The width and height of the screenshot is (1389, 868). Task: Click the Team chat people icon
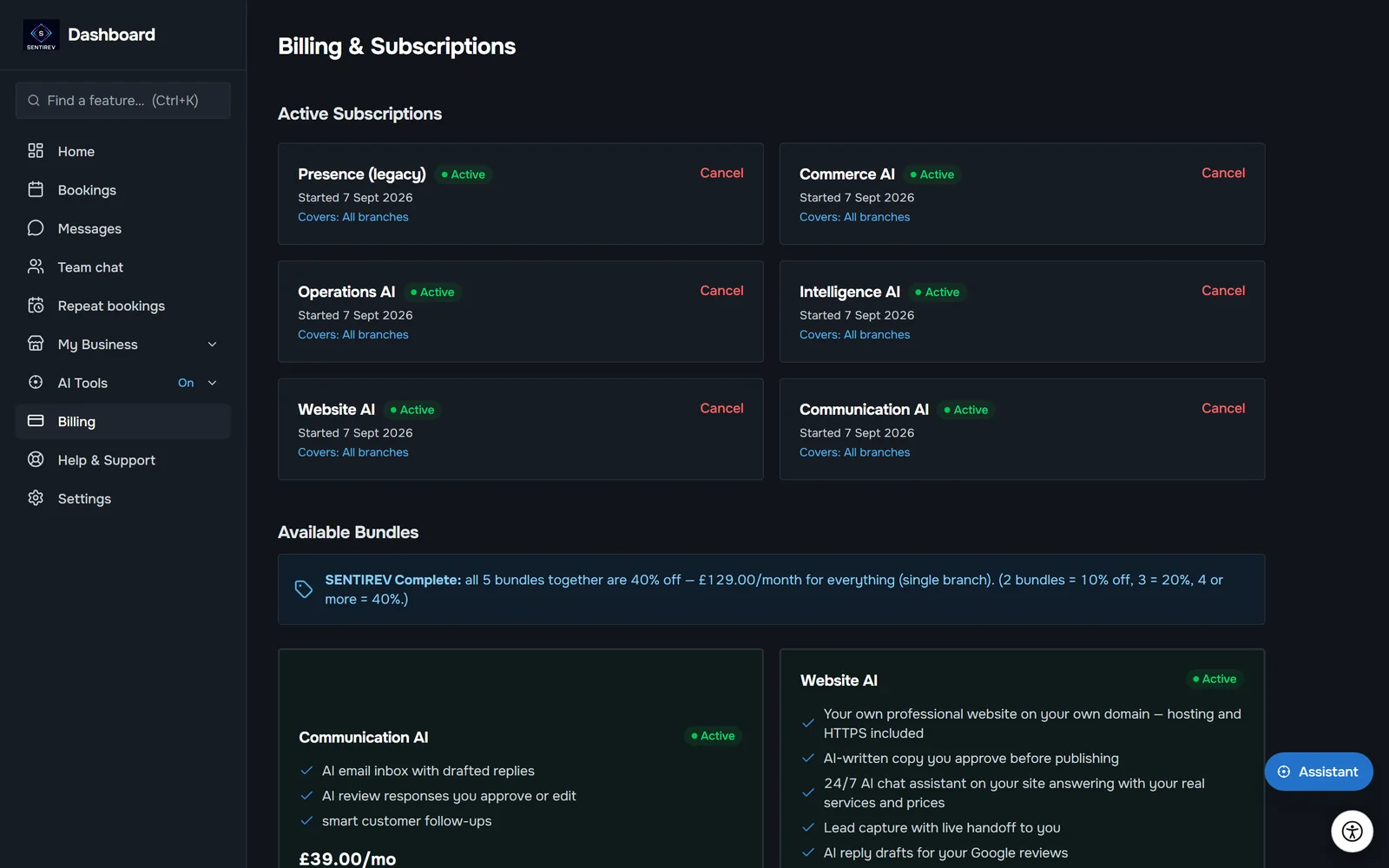coord(36,266)
